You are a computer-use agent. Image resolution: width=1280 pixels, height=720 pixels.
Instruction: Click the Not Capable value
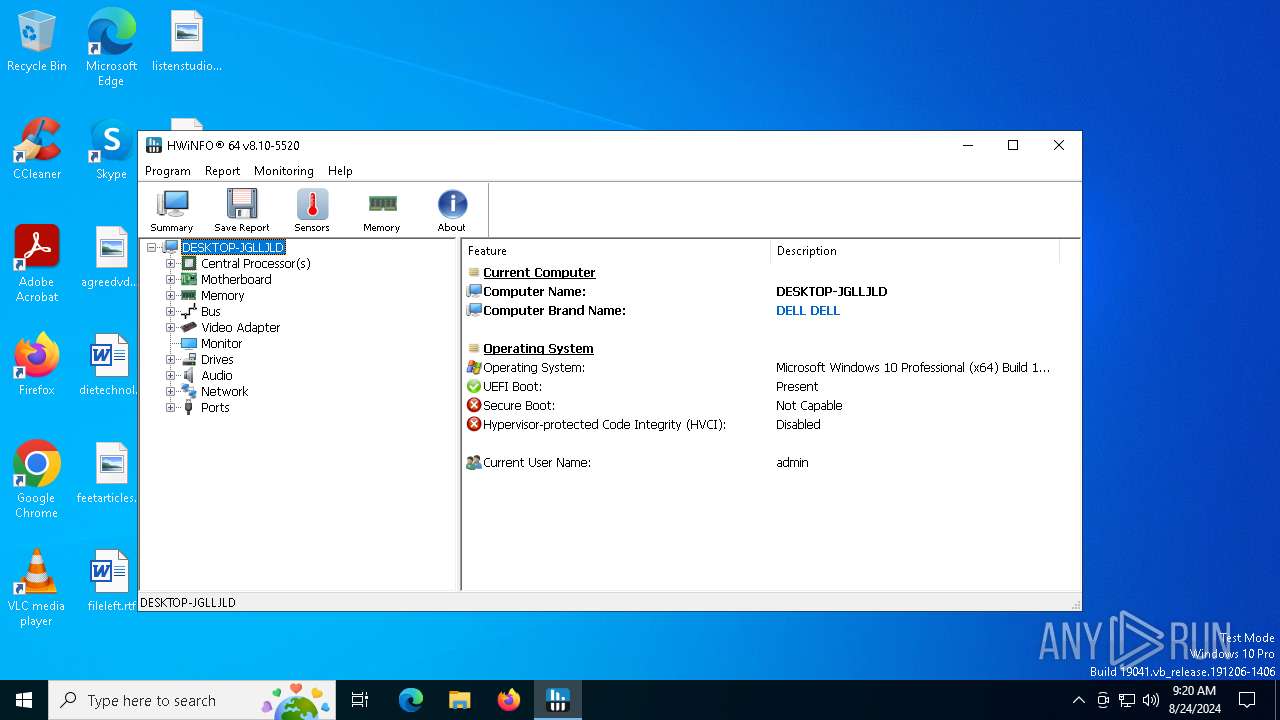coord(809,405)
